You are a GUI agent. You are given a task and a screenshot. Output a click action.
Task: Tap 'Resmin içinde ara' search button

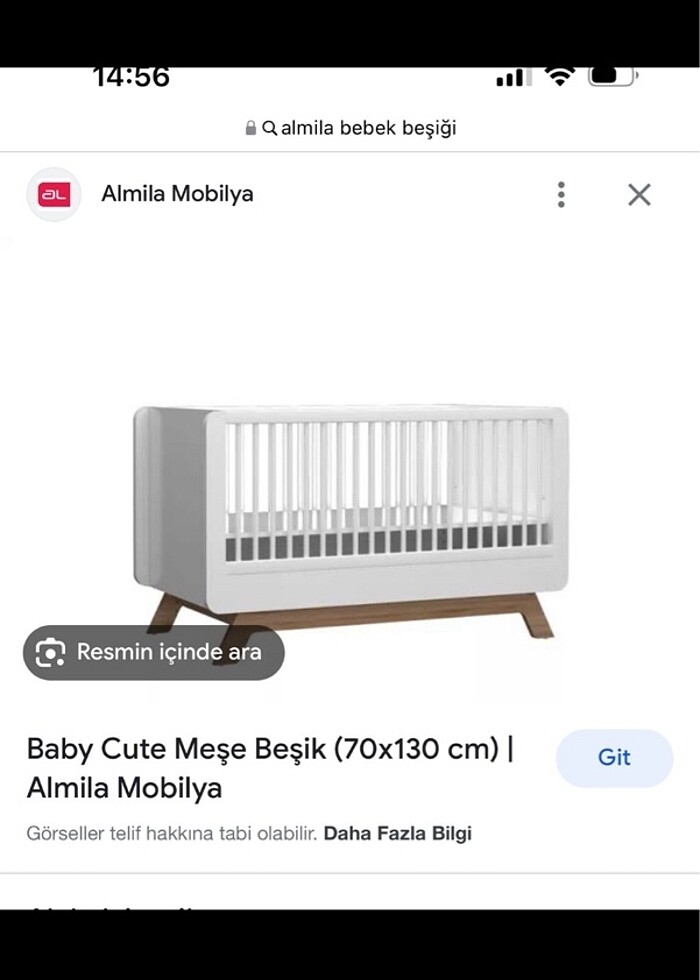click(x=154, y=652)
